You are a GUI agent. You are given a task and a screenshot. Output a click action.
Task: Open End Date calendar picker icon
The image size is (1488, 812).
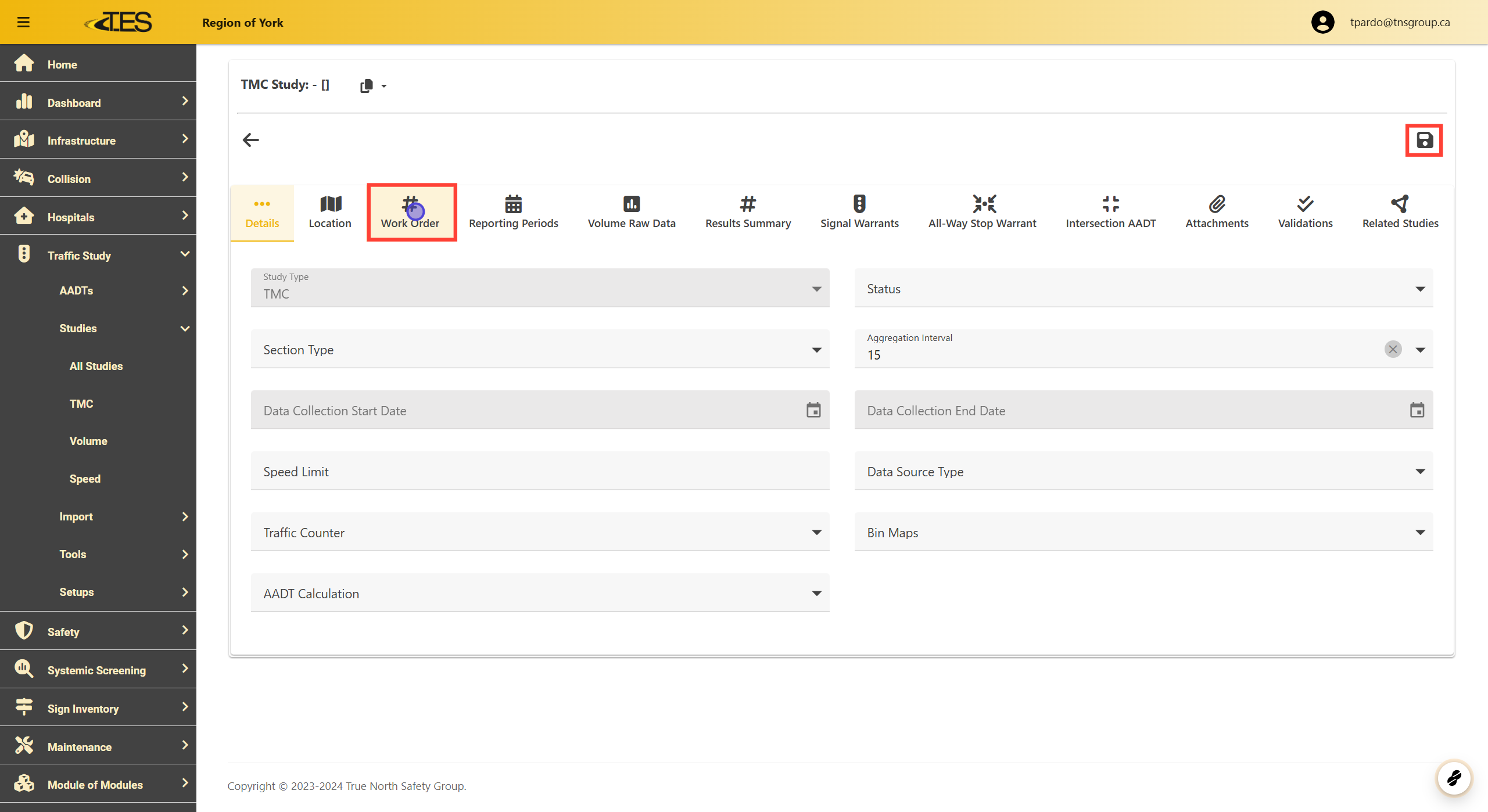click(x=1417, y=410)
